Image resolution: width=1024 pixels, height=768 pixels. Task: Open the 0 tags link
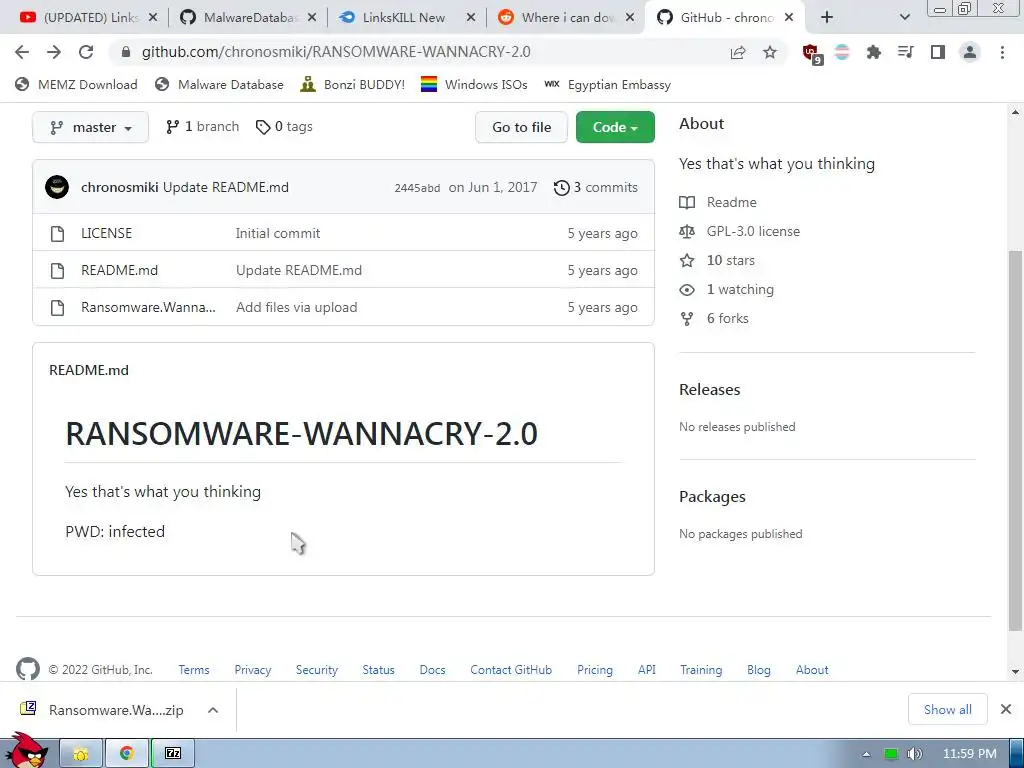[x=284, y=127]
